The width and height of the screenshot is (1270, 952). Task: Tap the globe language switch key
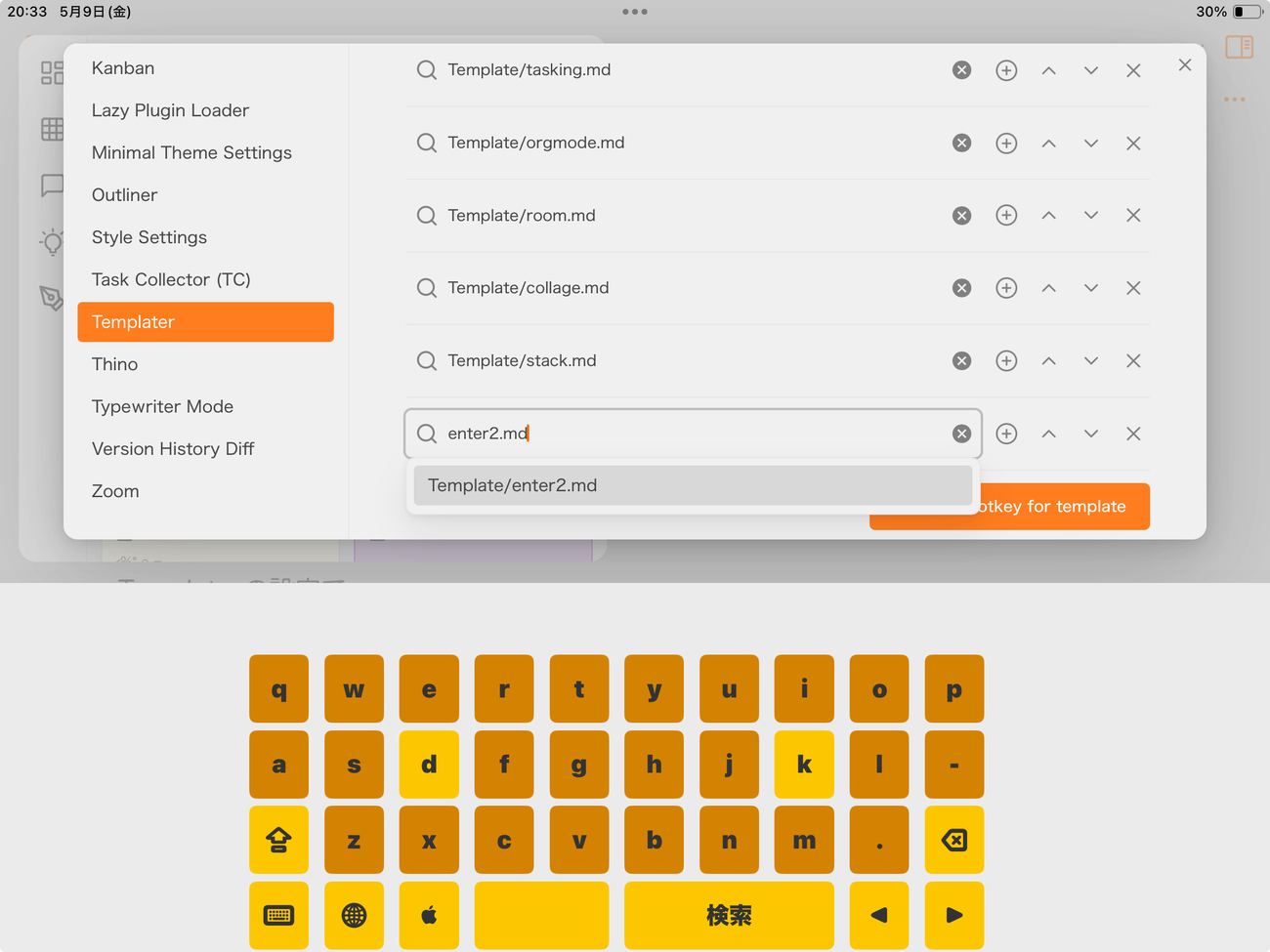point(354,916)
